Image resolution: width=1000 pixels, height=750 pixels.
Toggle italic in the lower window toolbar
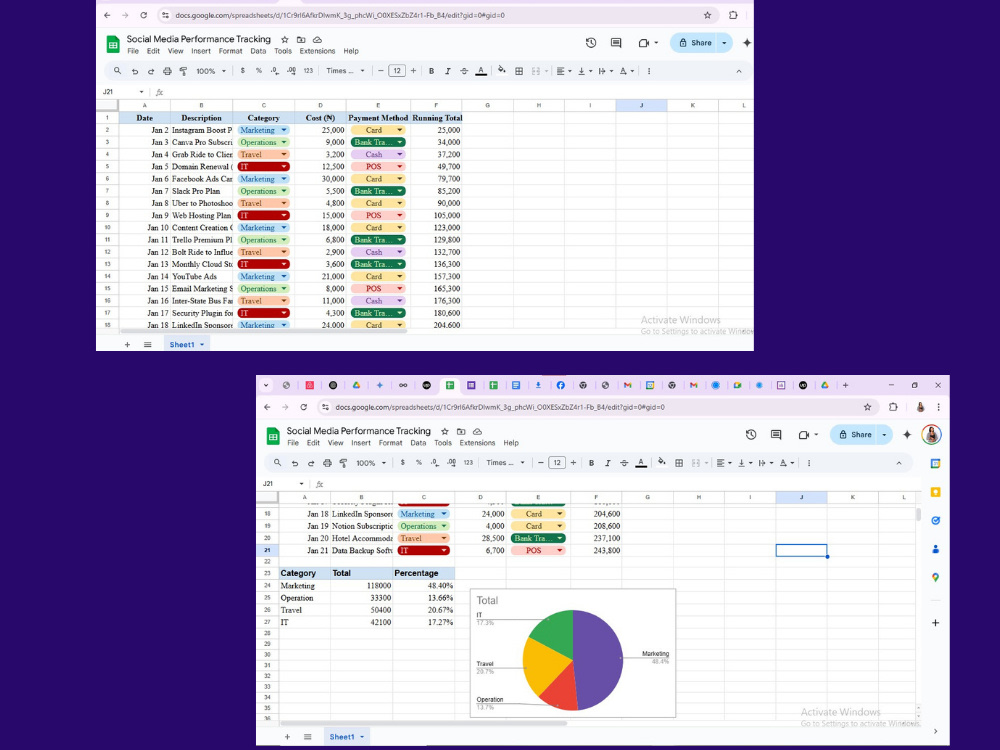608,463
